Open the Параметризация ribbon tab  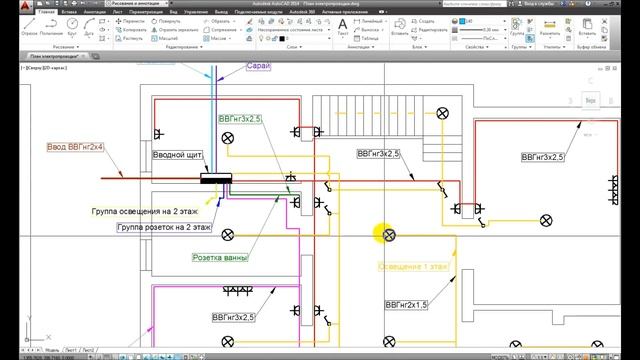pos(146,12)
